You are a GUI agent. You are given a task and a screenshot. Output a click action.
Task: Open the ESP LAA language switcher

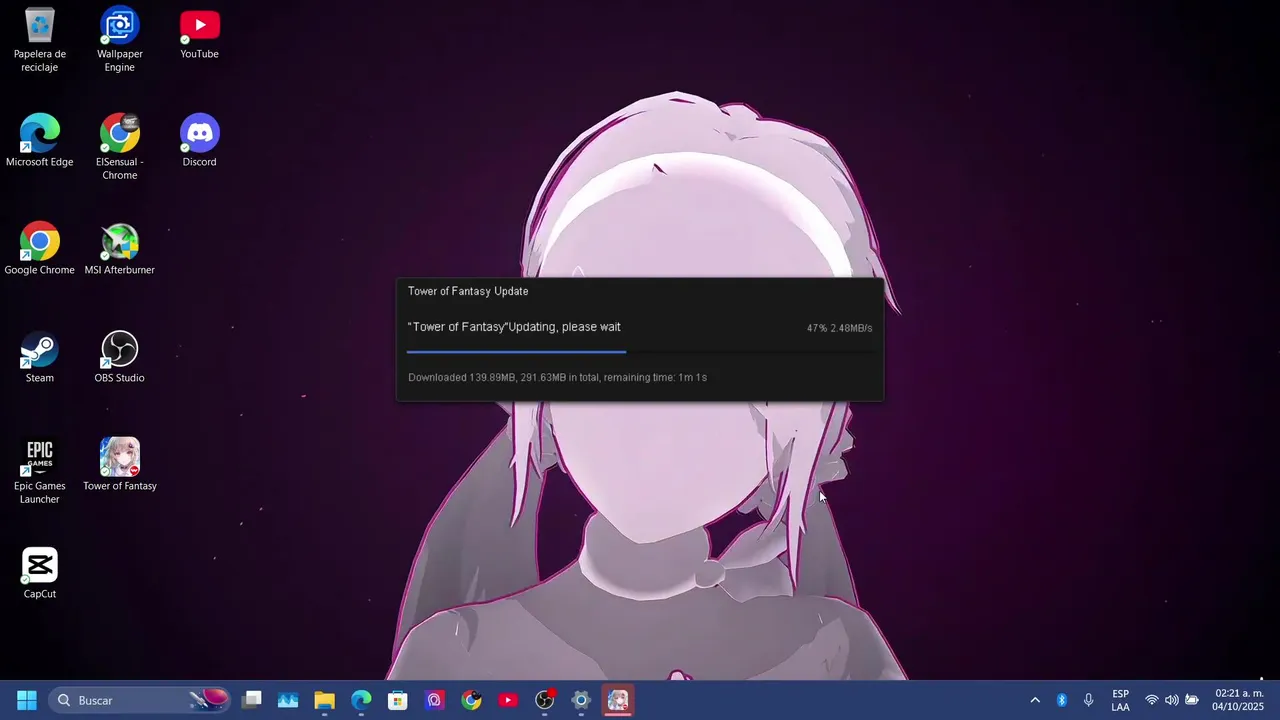[x=1120, y=700]
